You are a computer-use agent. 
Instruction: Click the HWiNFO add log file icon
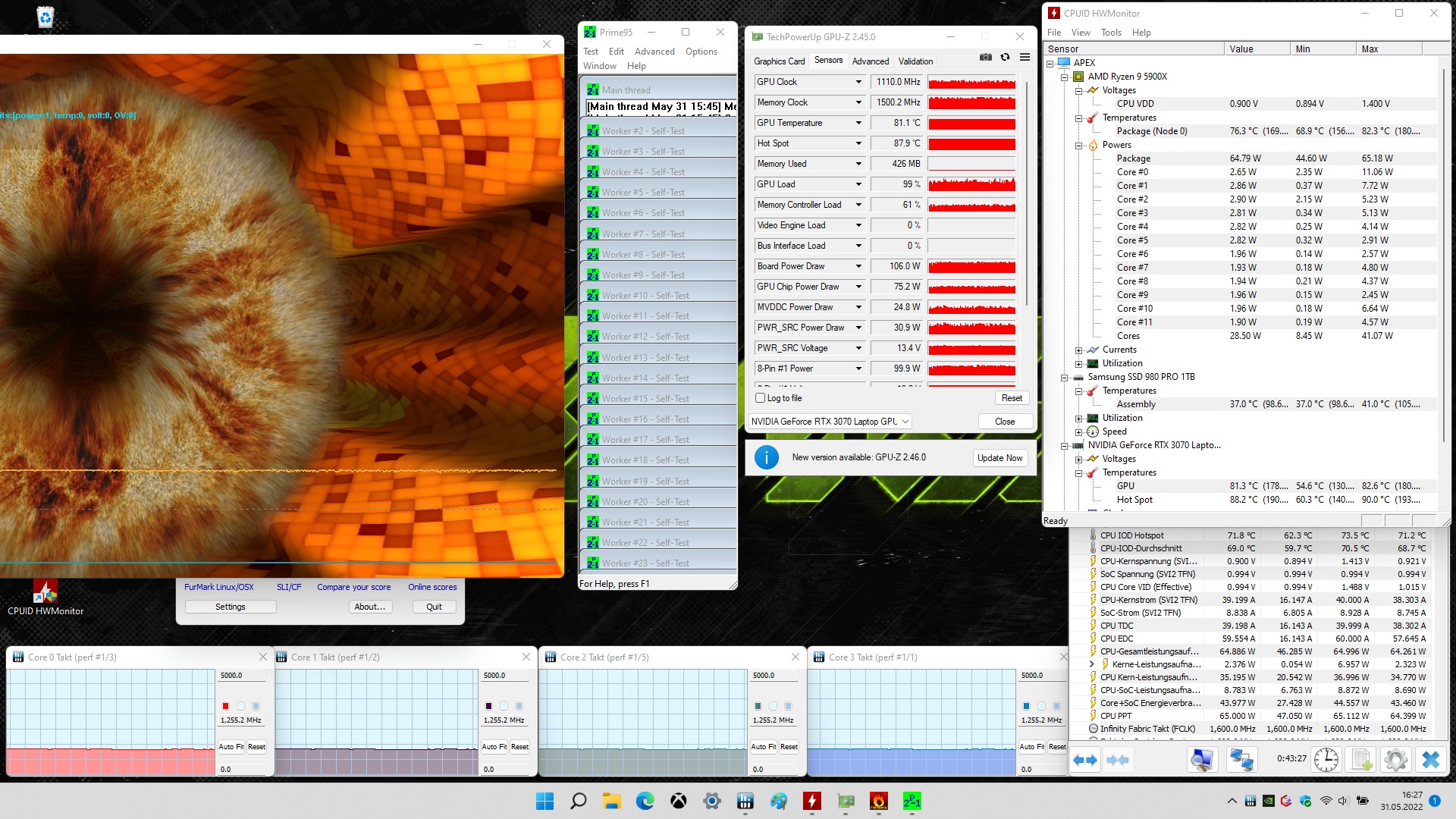(x=1361, y=759)
